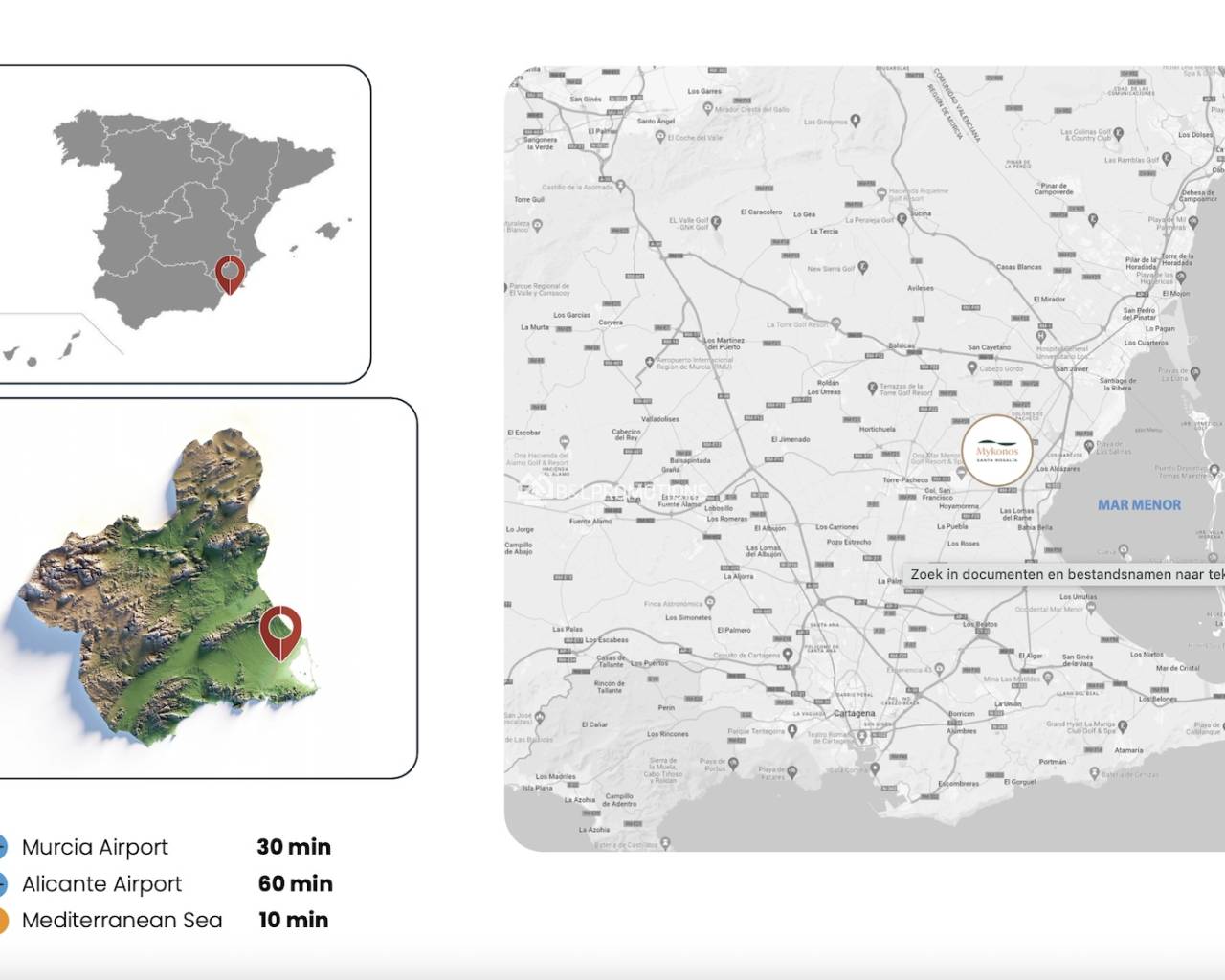Click the Mirador Cresta del Gallo pin
Screen dimensions: 1225x980
[x=707, y=109]
